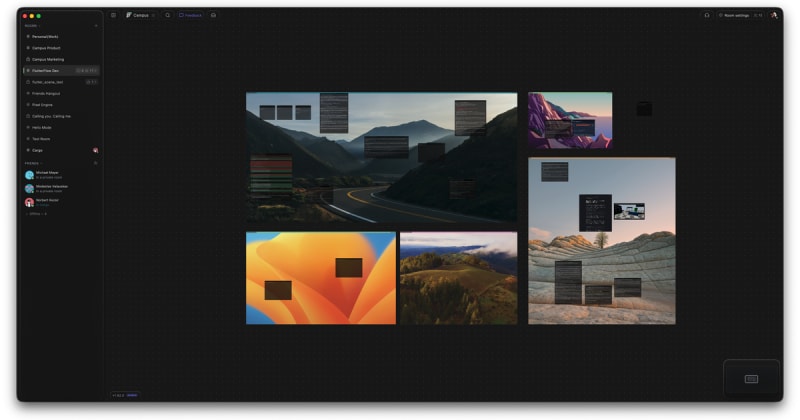Collapse the Friends section header
This screenshot has width=800, height=420.
point(33,163)
